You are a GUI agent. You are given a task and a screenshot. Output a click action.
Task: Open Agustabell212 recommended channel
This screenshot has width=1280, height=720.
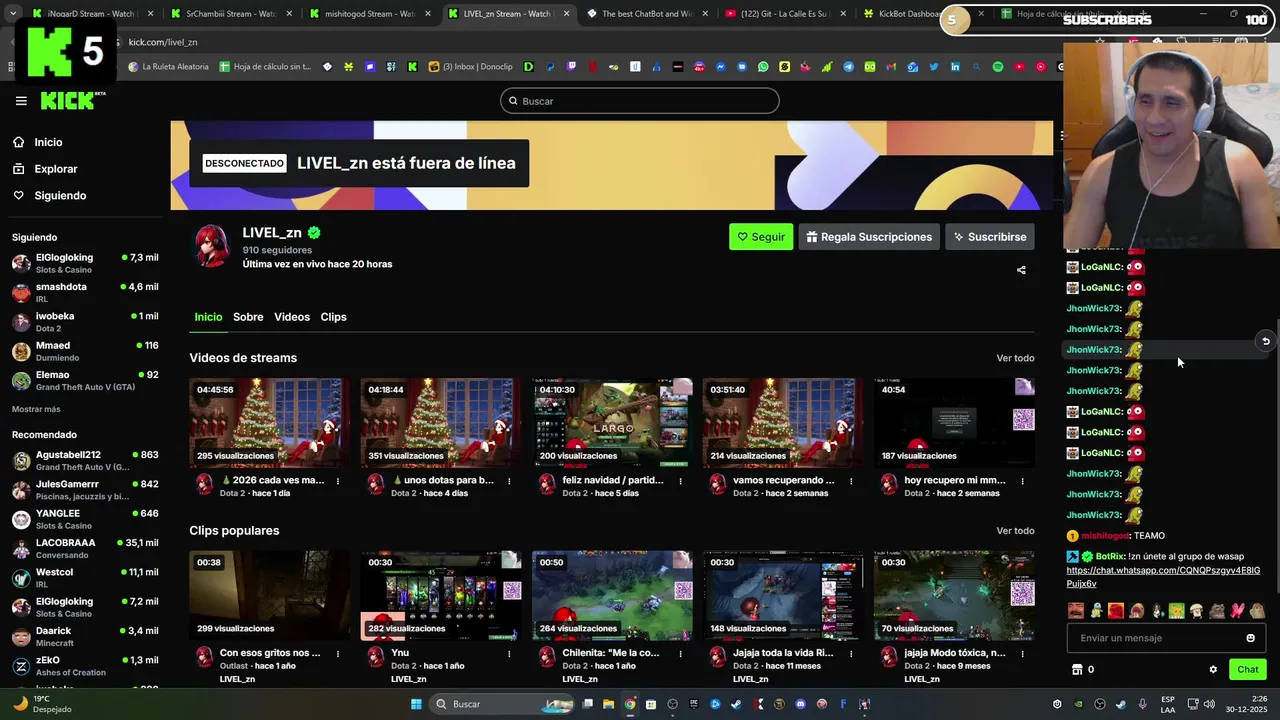[85, 460]
